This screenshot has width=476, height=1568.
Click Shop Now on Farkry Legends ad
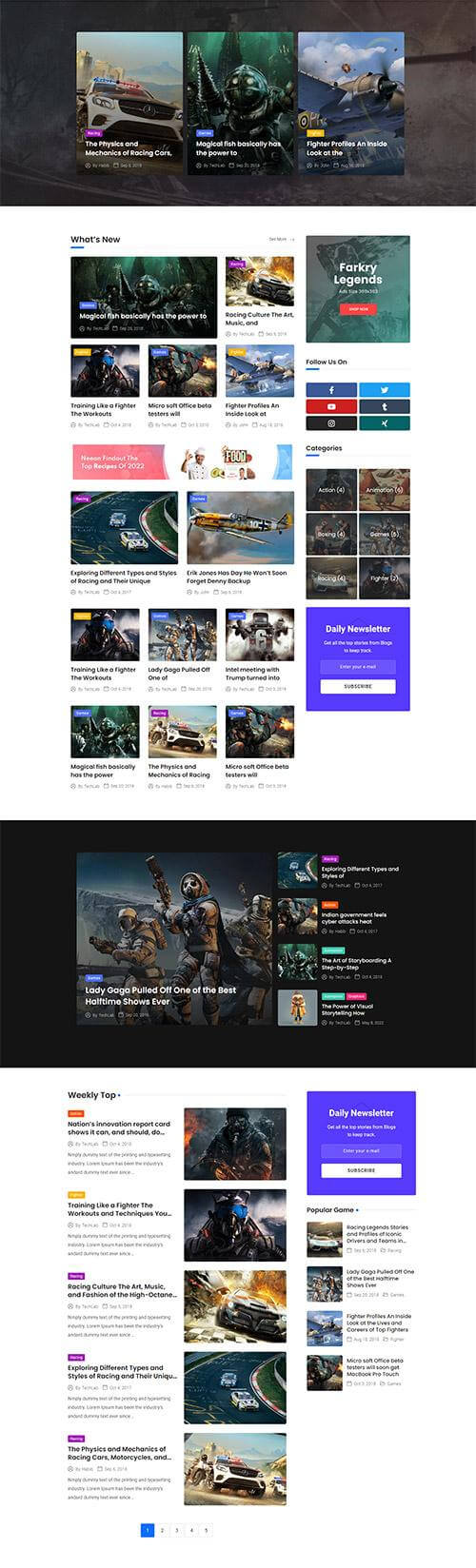pos(358,308)
